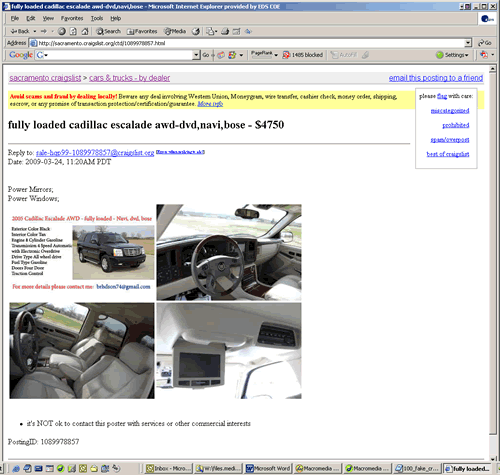Screen dimensions: 500x475
Task: Open the Favorites toolbar button
Action: coord(142,31)
